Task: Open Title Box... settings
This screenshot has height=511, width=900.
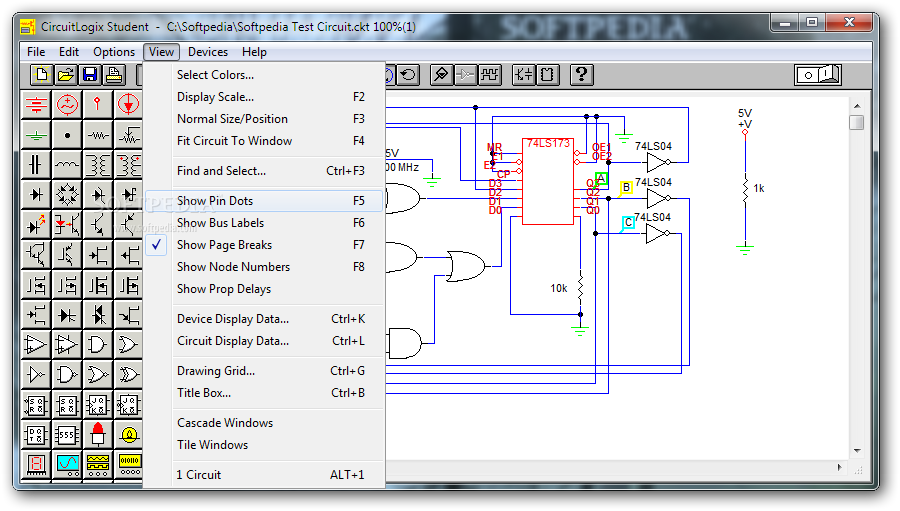Action: pyautogui.click(x=263, y=393)
